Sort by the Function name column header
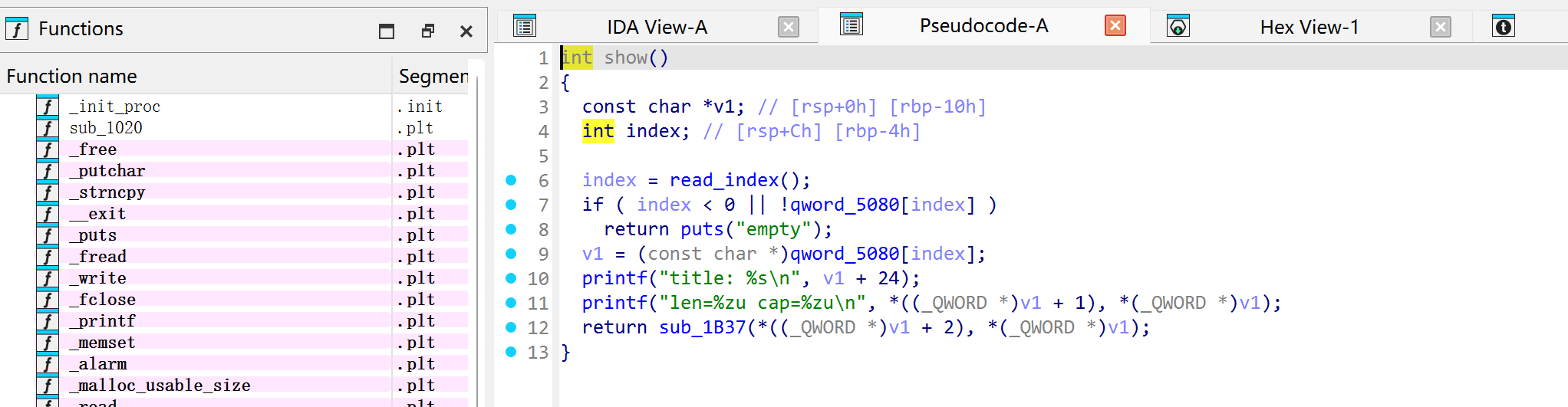This screenshot has width=1568, height=407. [x=196, y=76]
